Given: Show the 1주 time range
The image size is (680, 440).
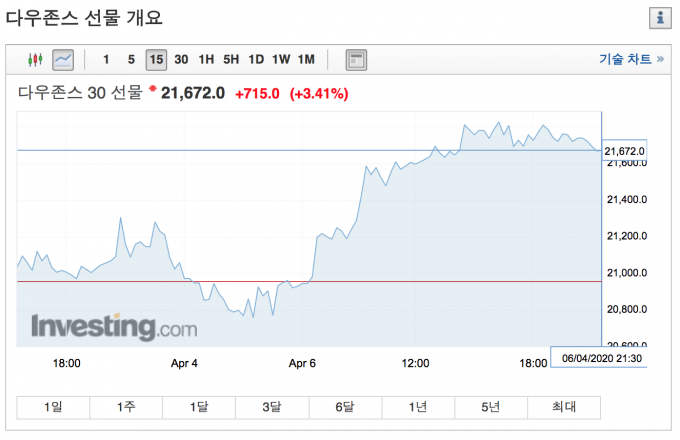Looking at the screenshot, I should click(126, 407).
